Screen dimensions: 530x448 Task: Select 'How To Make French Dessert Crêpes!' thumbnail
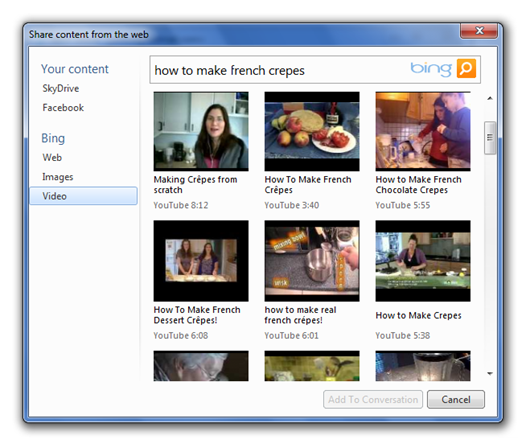click(x=201, y=261)
